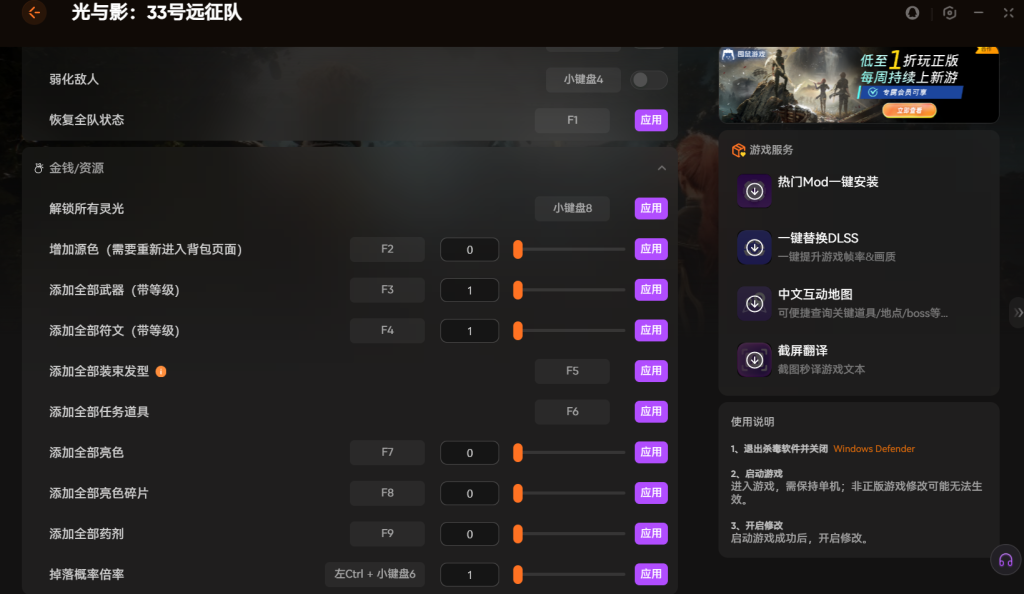1024x594 pixels.
Task: Click the 截屏翻译 icon
Action: (754, 359)
